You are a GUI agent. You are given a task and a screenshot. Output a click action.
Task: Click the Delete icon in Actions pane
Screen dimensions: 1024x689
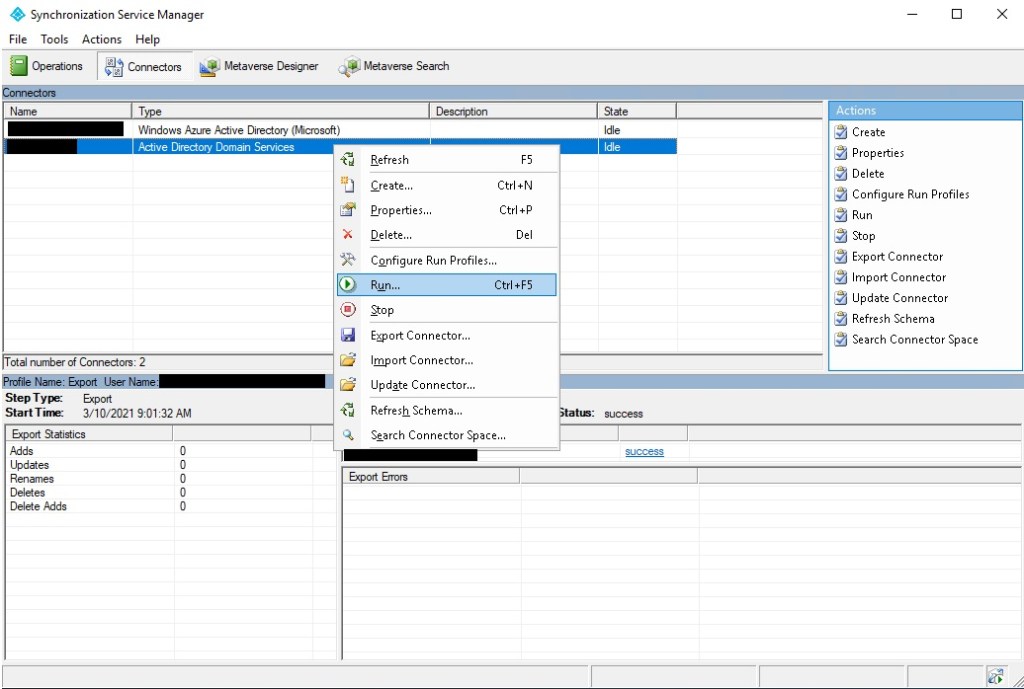841,174
